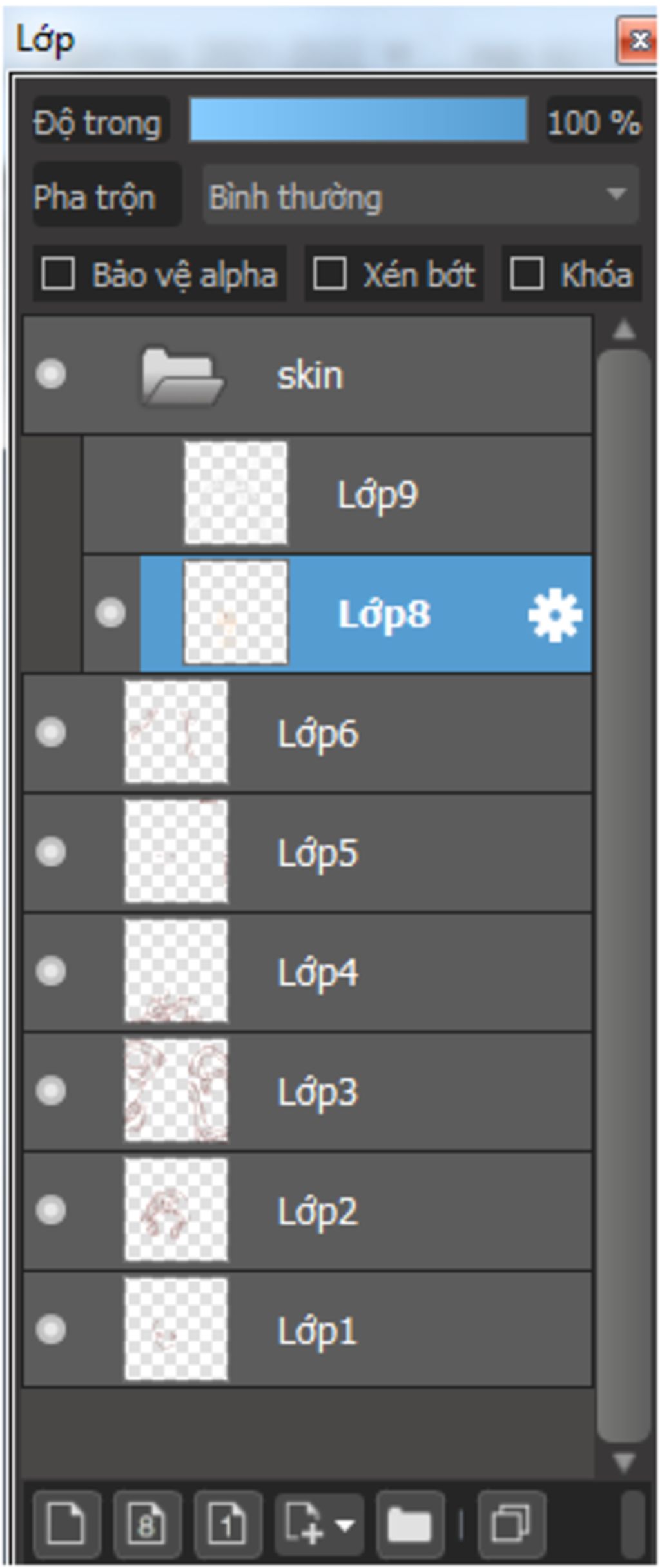Click the Lớp2 layer thumbnail

176,1210
